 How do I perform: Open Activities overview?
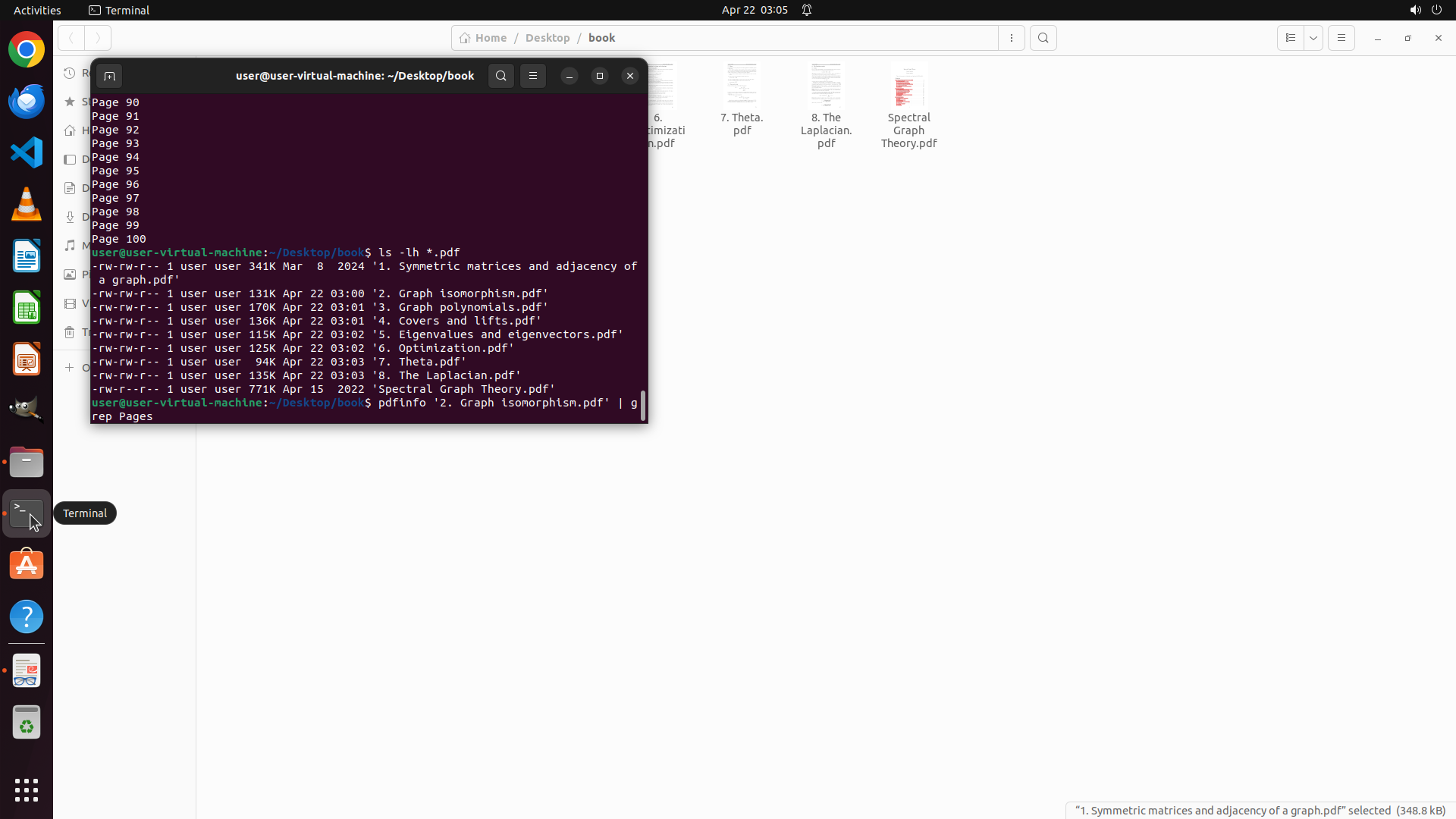click(x=37, y=10)
